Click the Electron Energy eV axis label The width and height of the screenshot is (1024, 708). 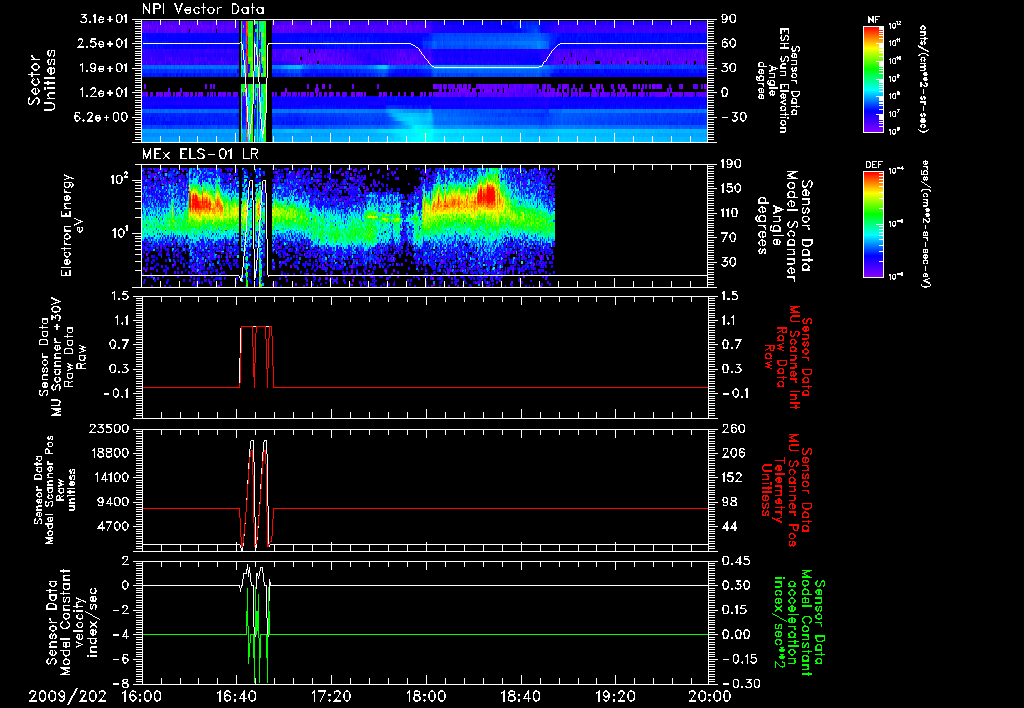[x=74, y=225]
